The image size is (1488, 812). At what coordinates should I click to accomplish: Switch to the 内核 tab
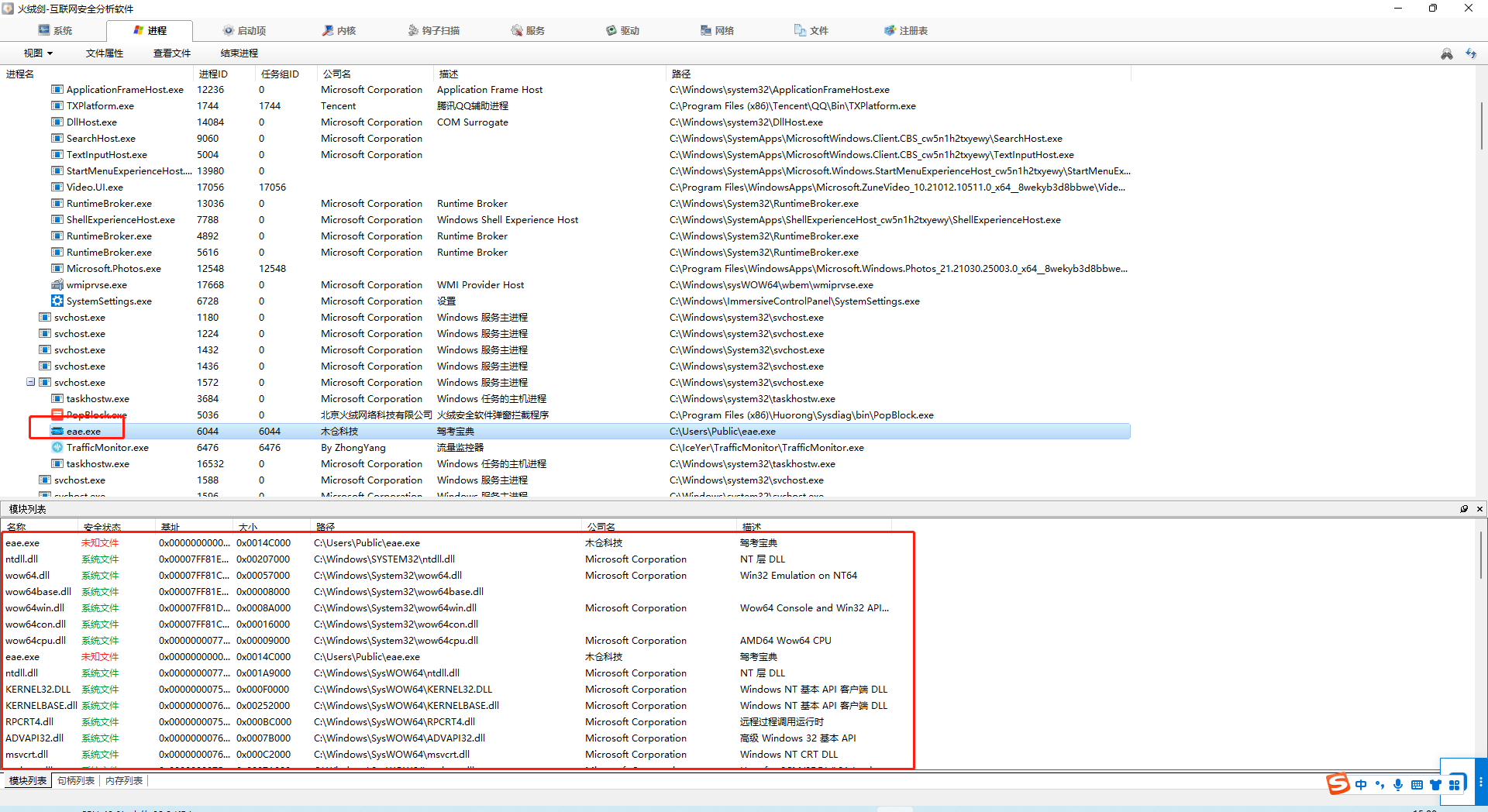(x=339, y=30)
